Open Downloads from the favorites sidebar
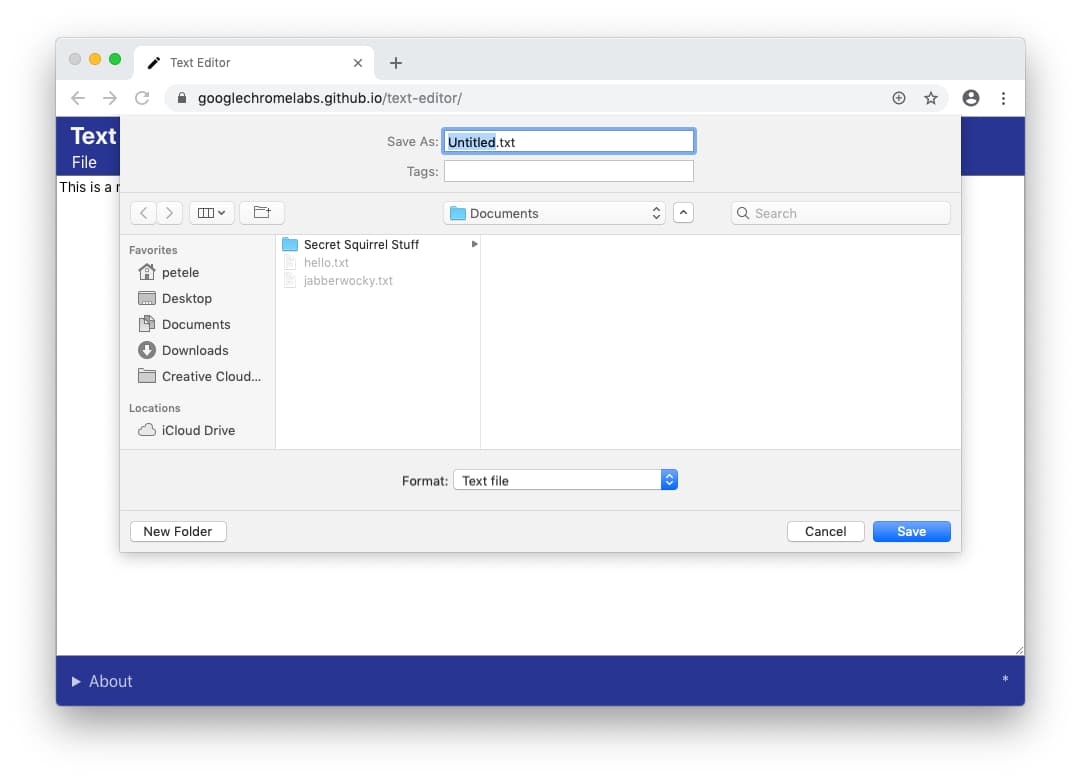The image size is (1081, 780). point(191,350)
